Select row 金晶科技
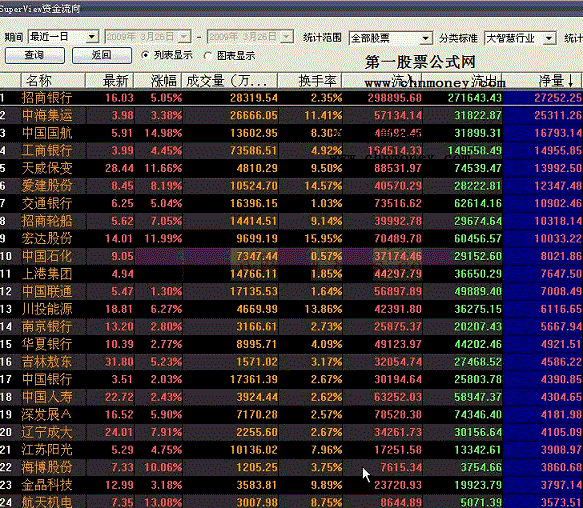583x508 pixels. 292,485
